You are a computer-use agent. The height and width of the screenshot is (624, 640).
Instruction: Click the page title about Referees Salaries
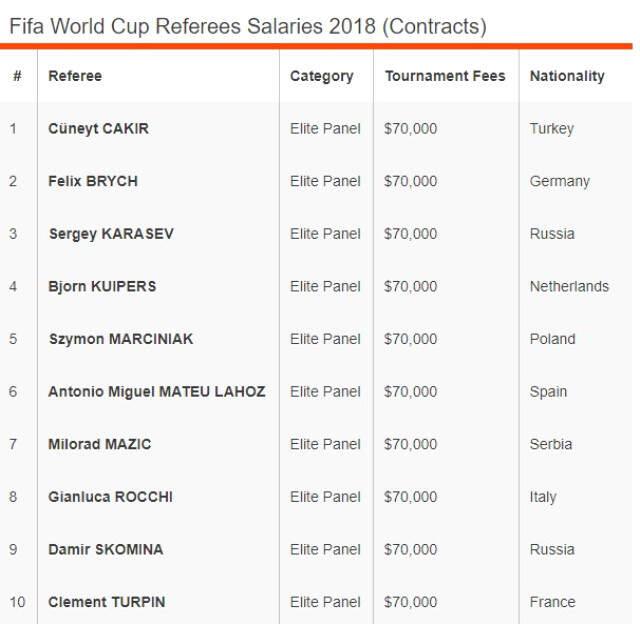click(247, 27)
